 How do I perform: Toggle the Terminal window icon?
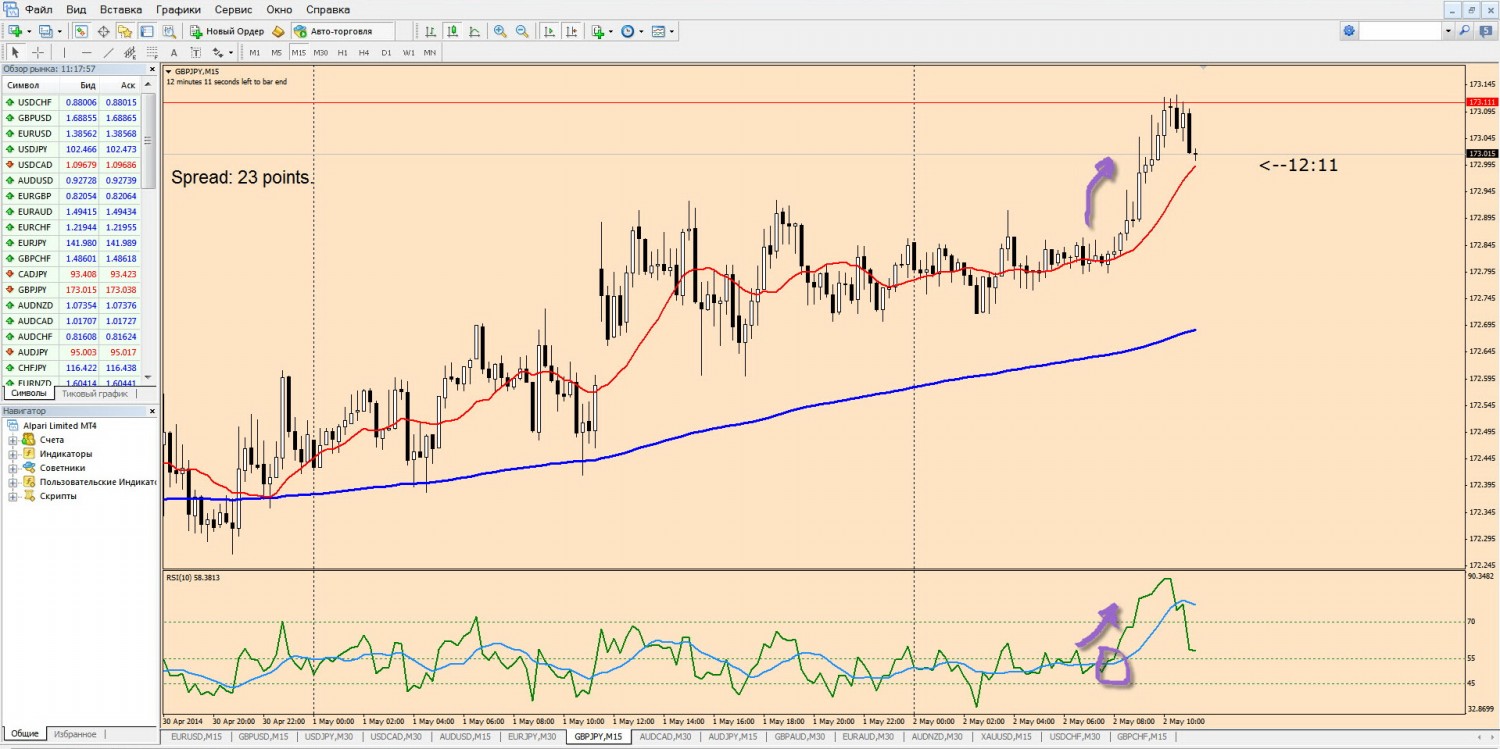tap(147, 31)
